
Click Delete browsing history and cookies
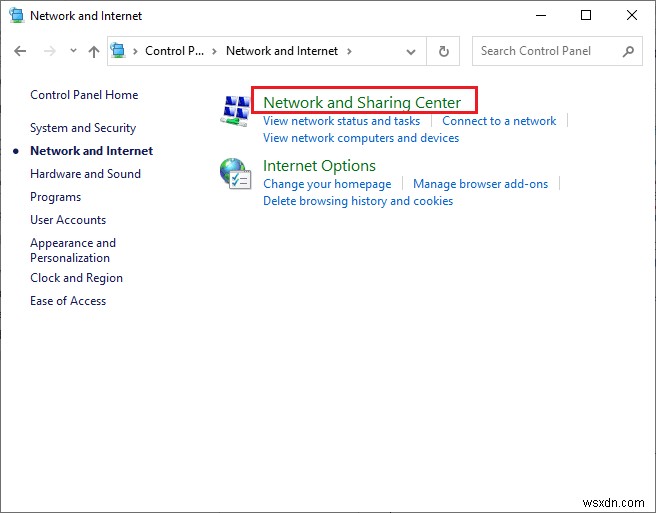click(x=358, y=201)
